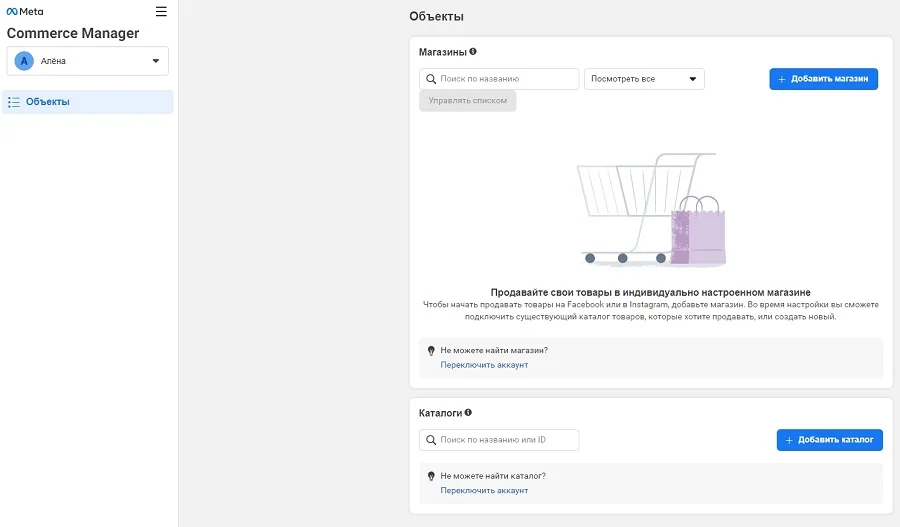The image size is (900, 527).
Task: Click lightbulb icon beside 'Не можете найти каталог?'
Action: pos(432,476)
